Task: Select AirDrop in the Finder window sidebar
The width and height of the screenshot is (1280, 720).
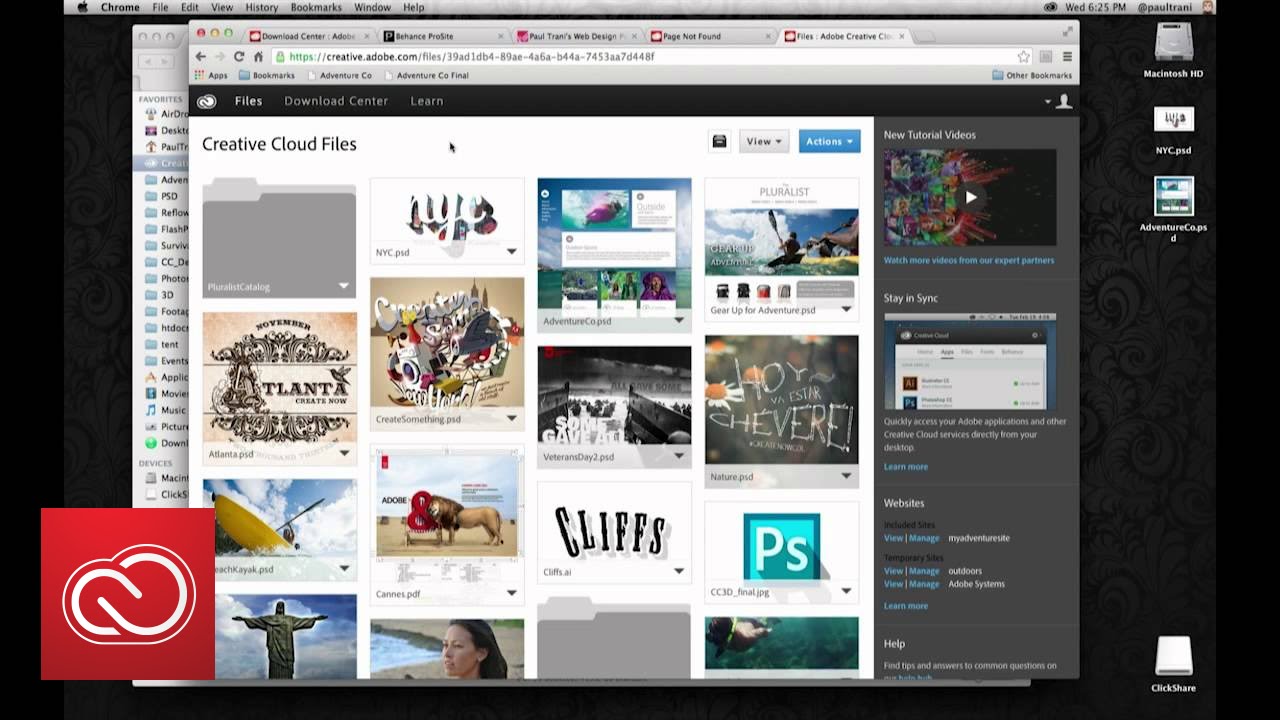Action: [166, 115]
